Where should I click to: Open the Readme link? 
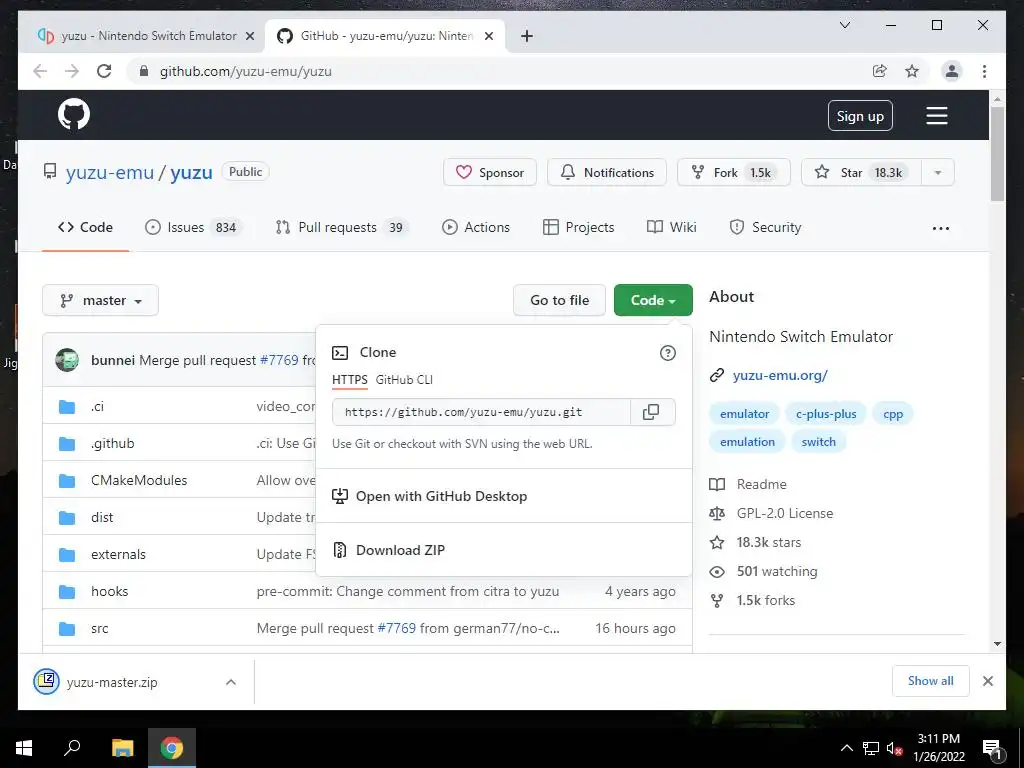point(761,485)
